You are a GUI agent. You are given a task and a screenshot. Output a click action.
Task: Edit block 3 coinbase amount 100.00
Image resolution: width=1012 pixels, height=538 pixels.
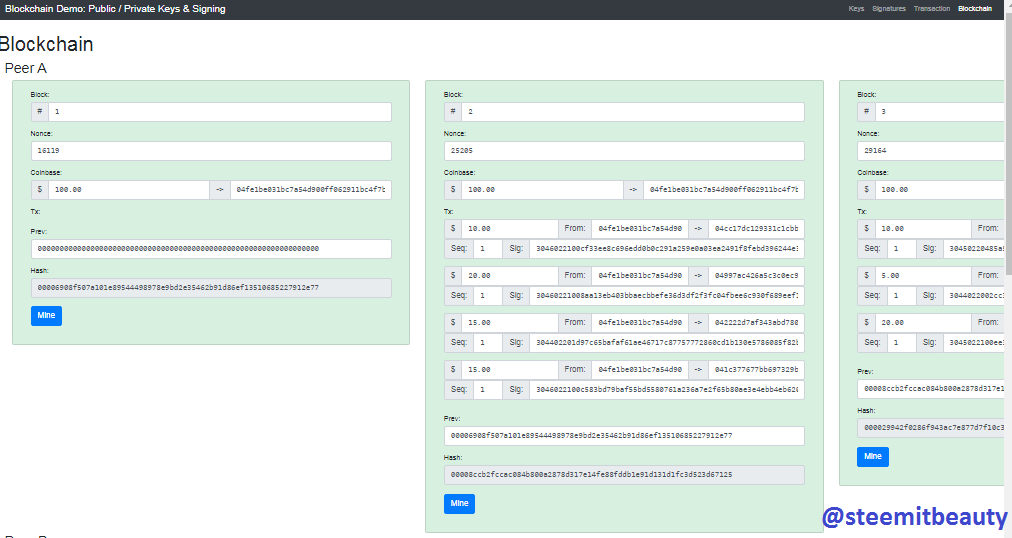coord(940,190)
